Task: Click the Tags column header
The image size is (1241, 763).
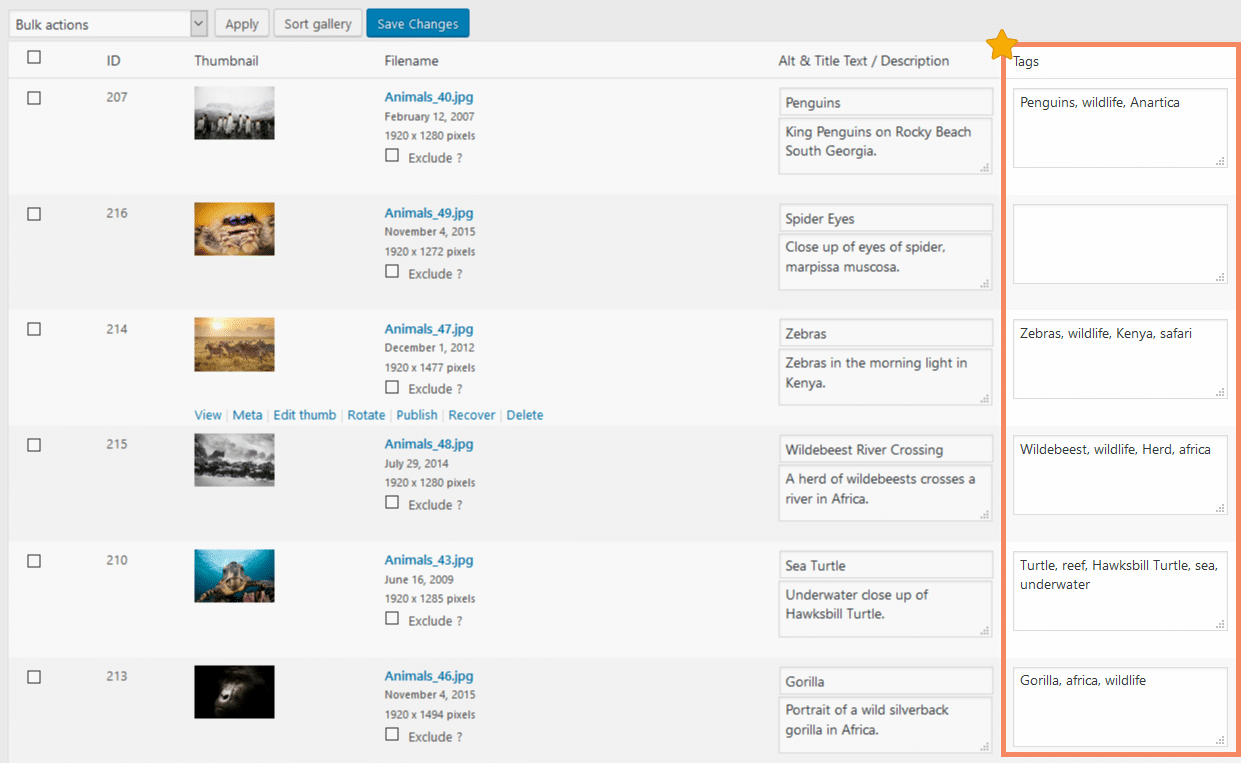Action: coord(1026,61)
